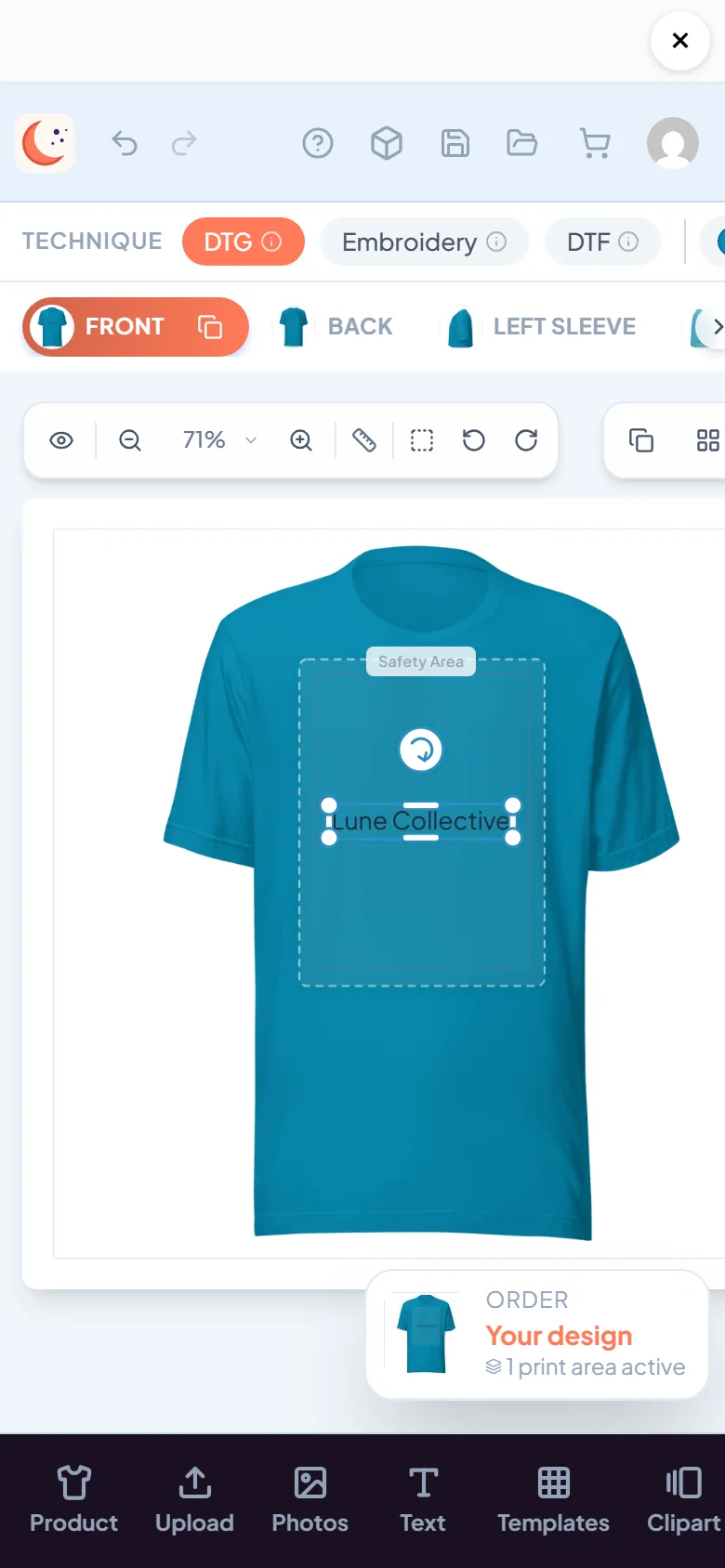Zoom in the canvas
The height and width of the screenshot is (1568, 725).
[301, 440]
